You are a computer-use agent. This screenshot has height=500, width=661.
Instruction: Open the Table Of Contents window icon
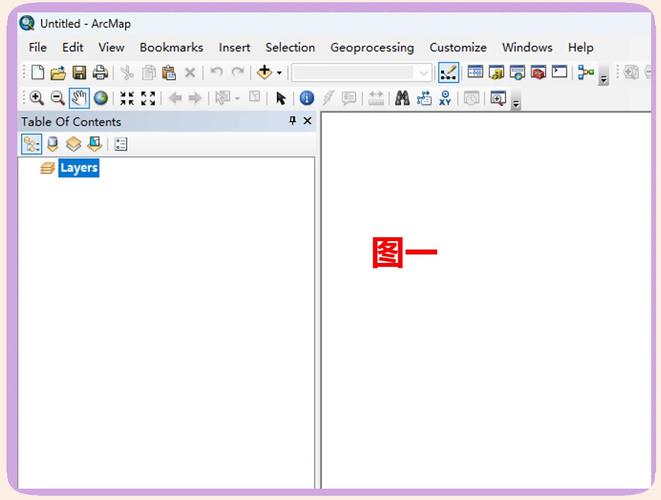(x=475, y=72)
